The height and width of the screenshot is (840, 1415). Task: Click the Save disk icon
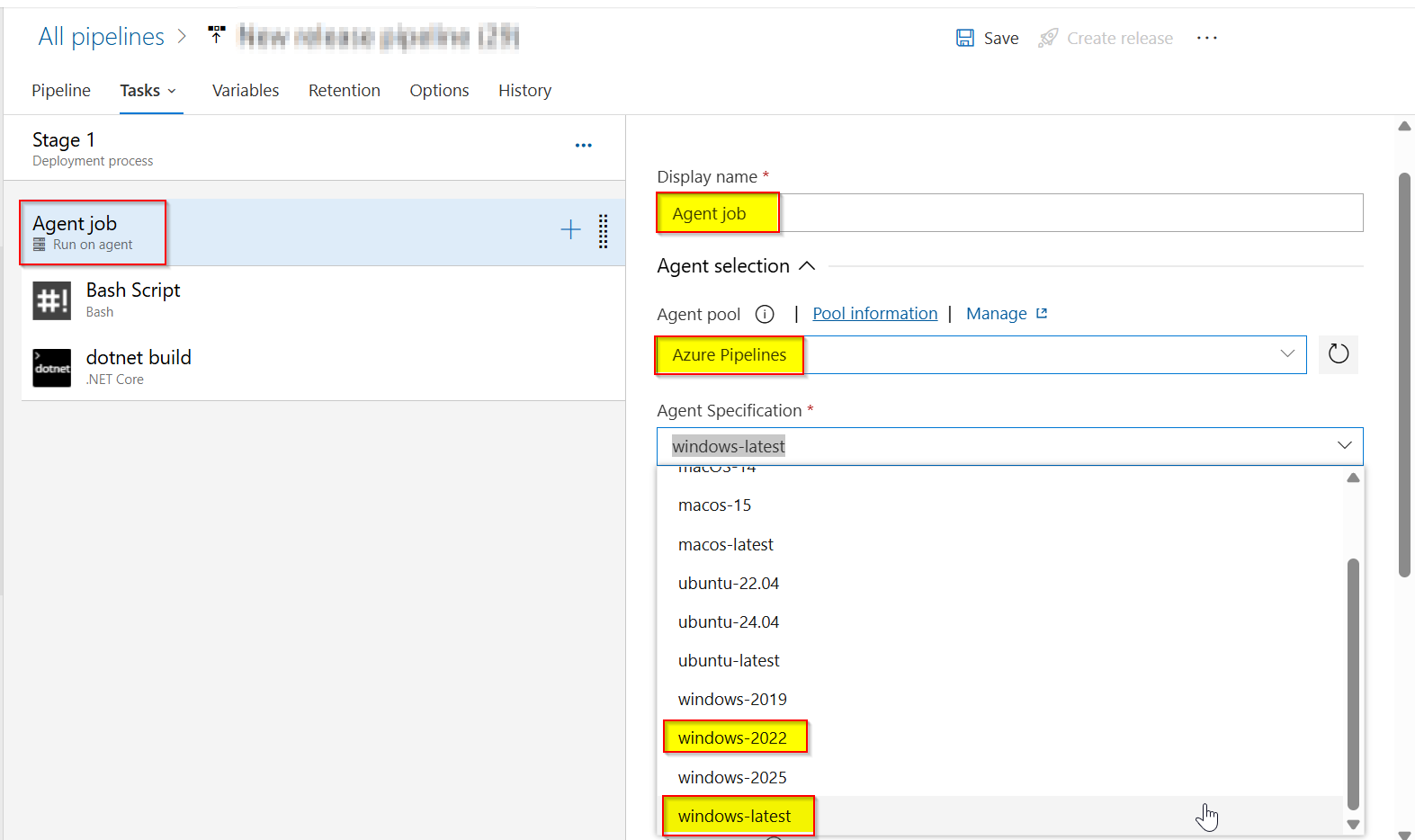pos(964,38)
